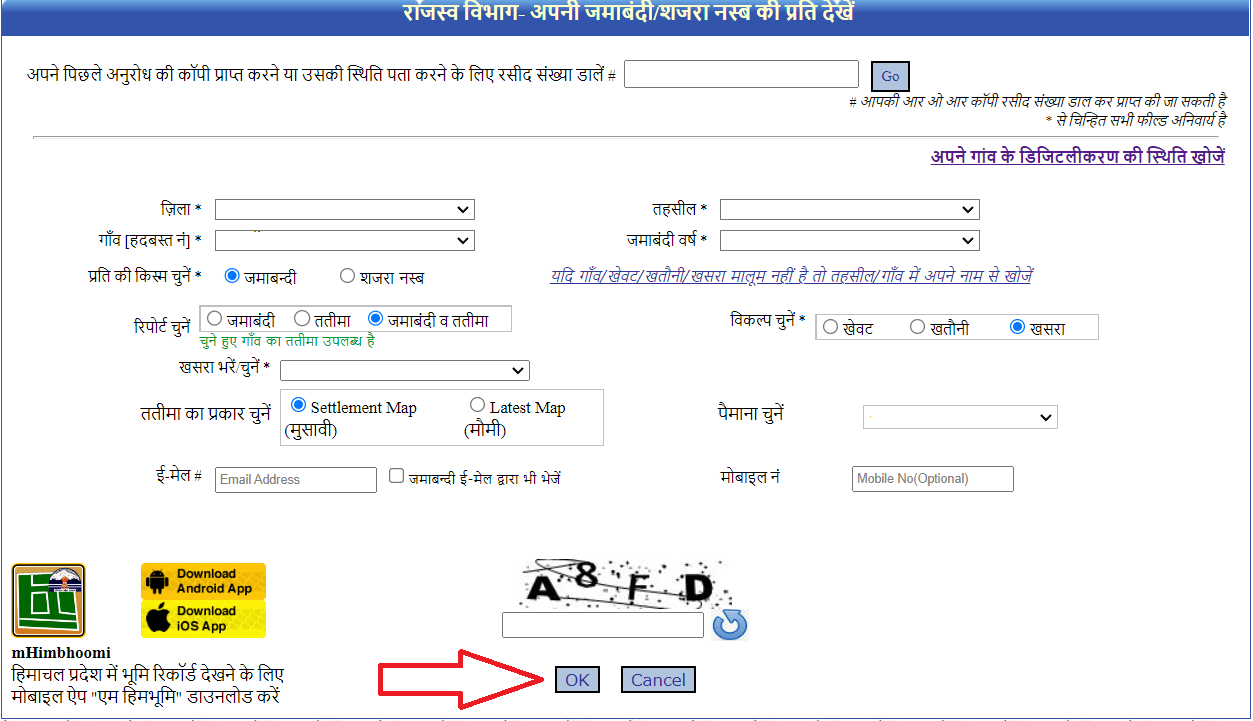Select the खेवट option radio button

pyautogui.click(x=831, y=327)
